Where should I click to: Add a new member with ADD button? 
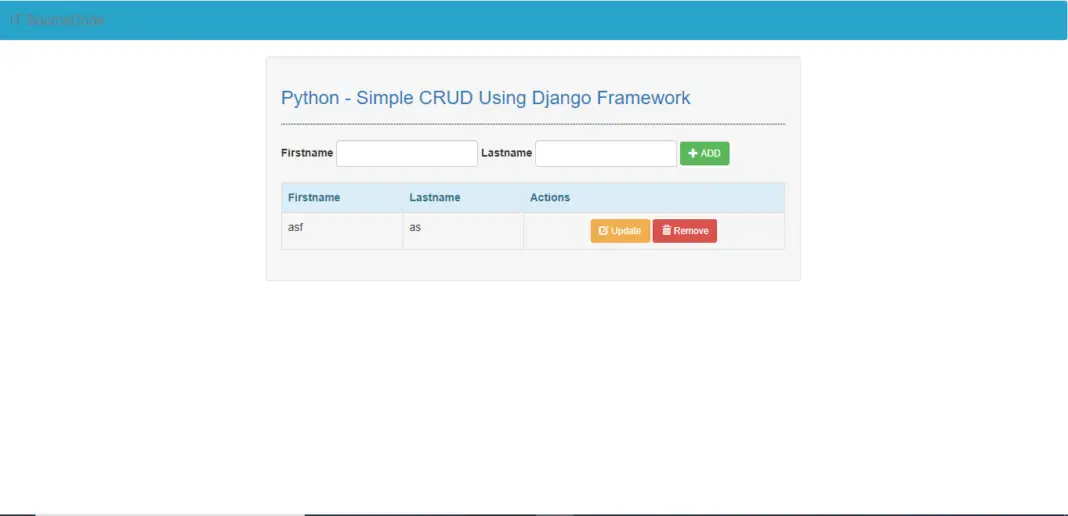[704, 154]
